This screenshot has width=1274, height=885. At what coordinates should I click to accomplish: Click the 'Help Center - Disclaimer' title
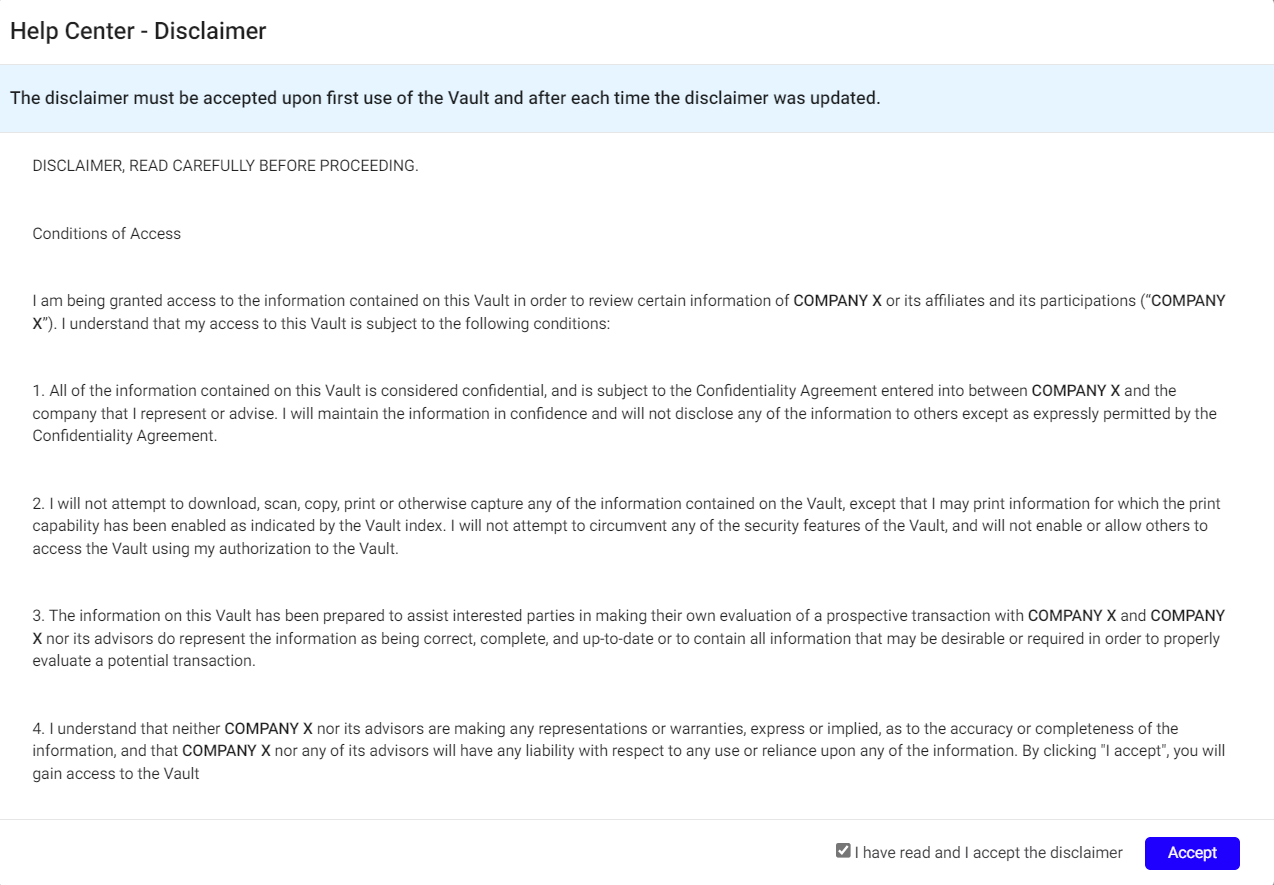(138, 31)
